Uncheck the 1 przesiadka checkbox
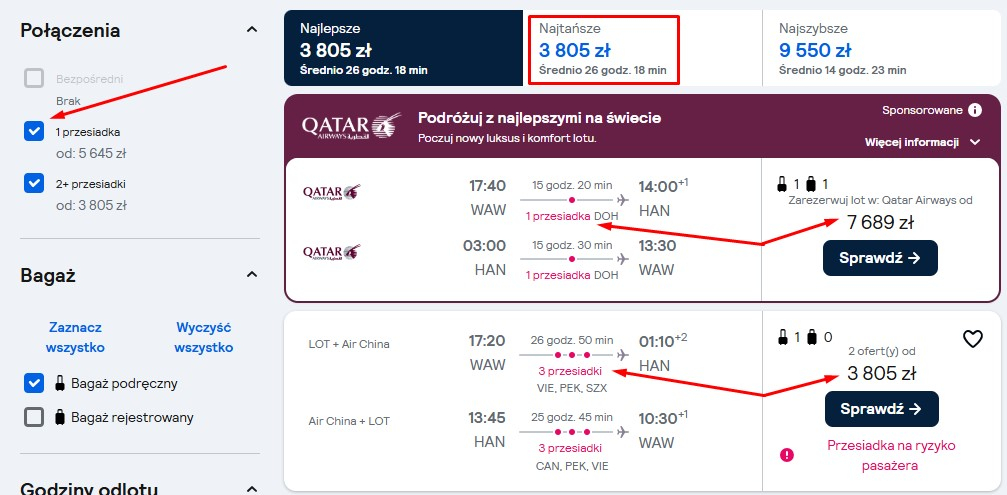 pos(33,131)
